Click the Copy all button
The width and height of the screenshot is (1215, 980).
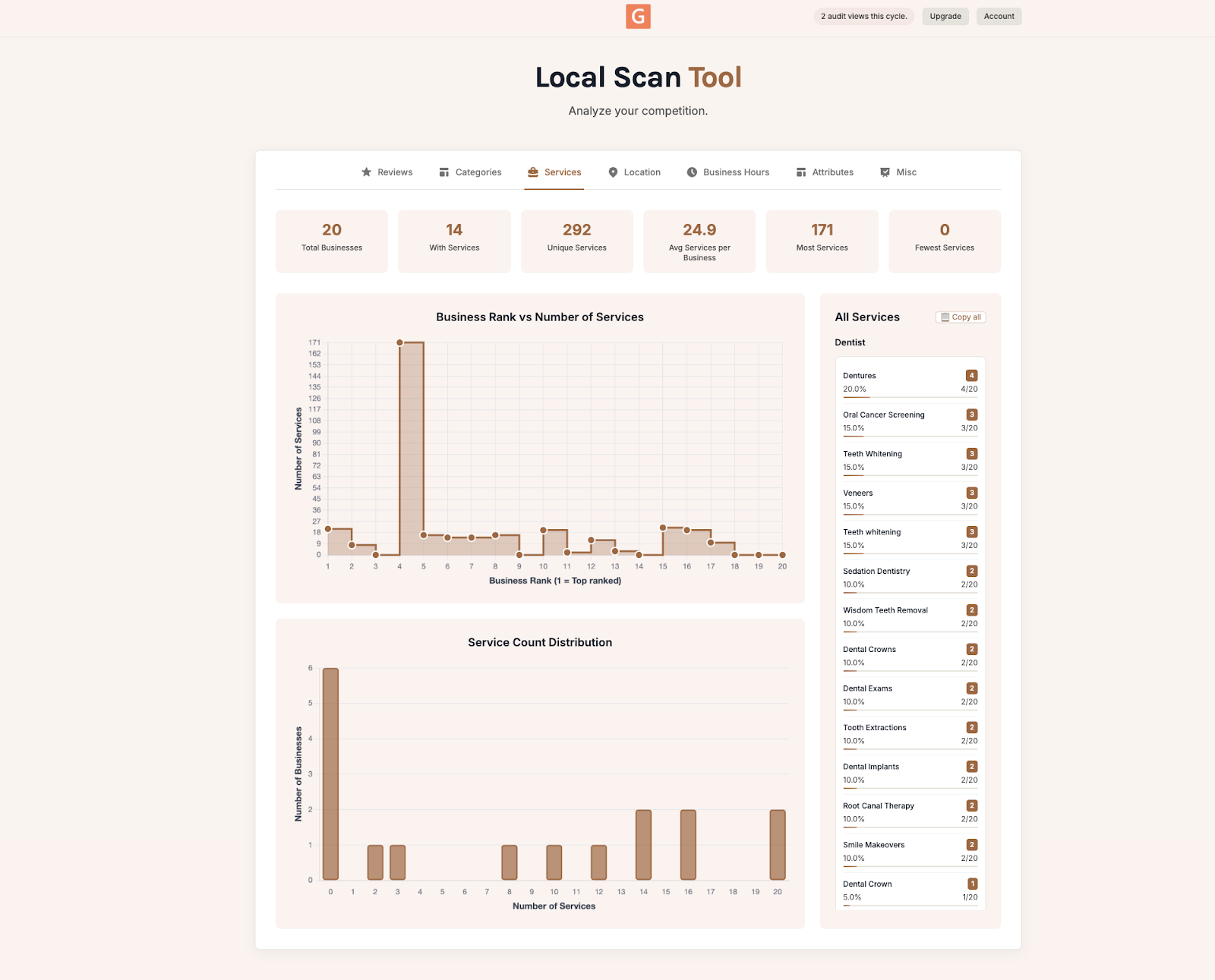pos(961,317)
